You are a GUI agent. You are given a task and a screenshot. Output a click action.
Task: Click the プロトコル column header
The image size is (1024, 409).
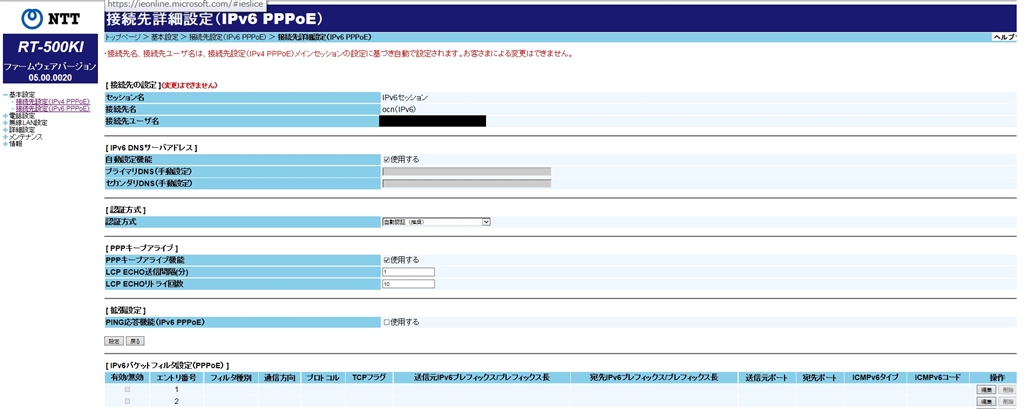pos(323,378)
